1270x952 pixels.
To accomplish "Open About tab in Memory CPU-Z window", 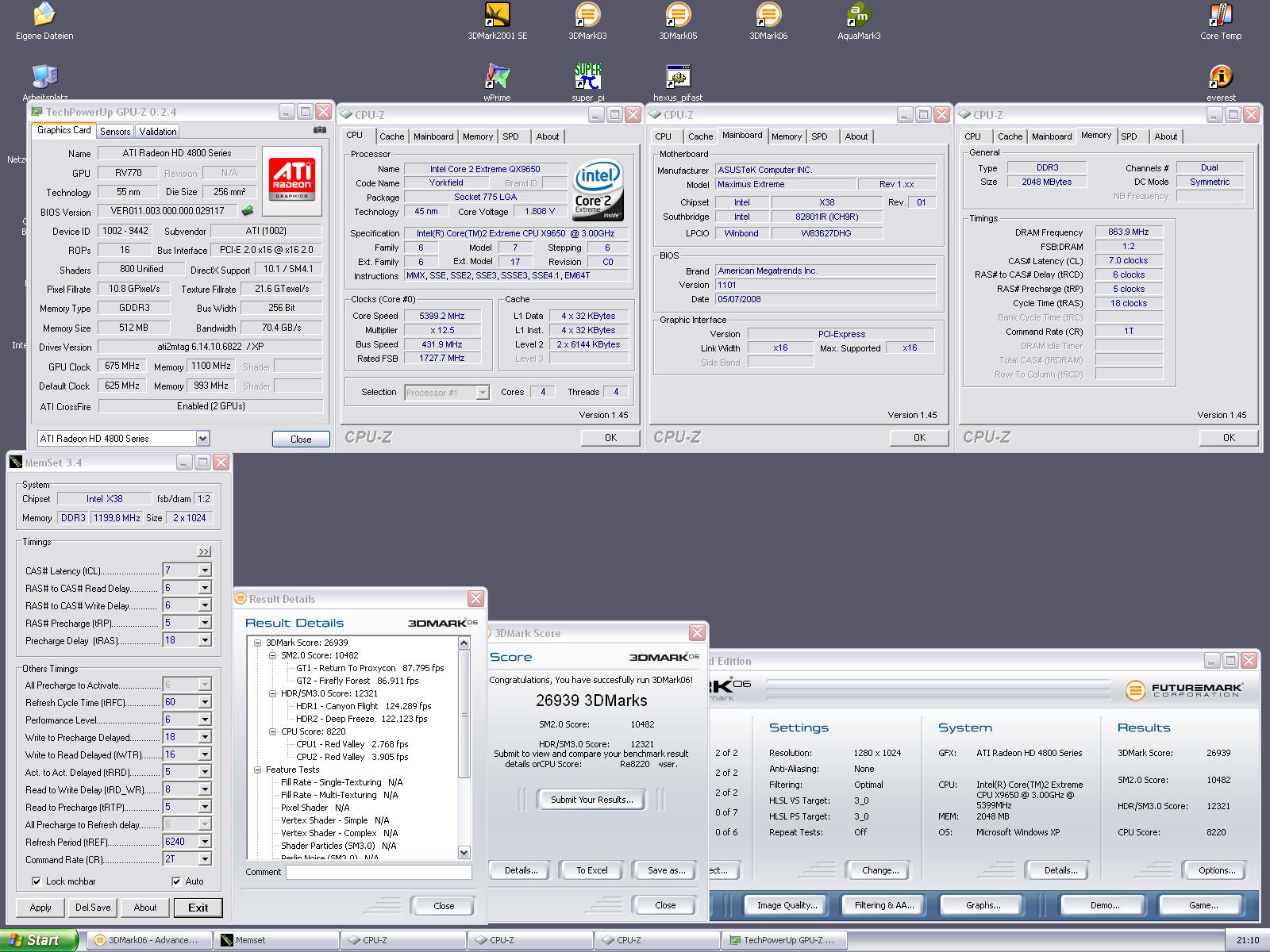I will point(1166,136).
